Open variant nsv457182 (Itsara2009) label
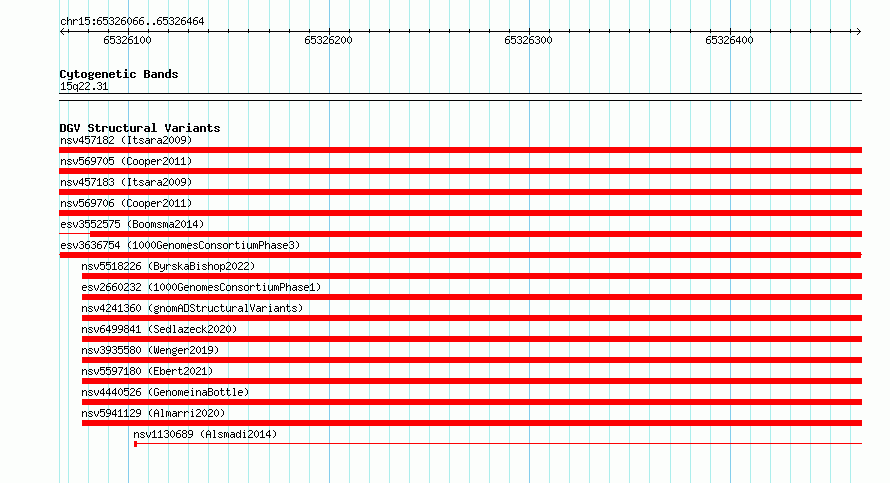This screenshot has height=483, width=890. [126, 140]
